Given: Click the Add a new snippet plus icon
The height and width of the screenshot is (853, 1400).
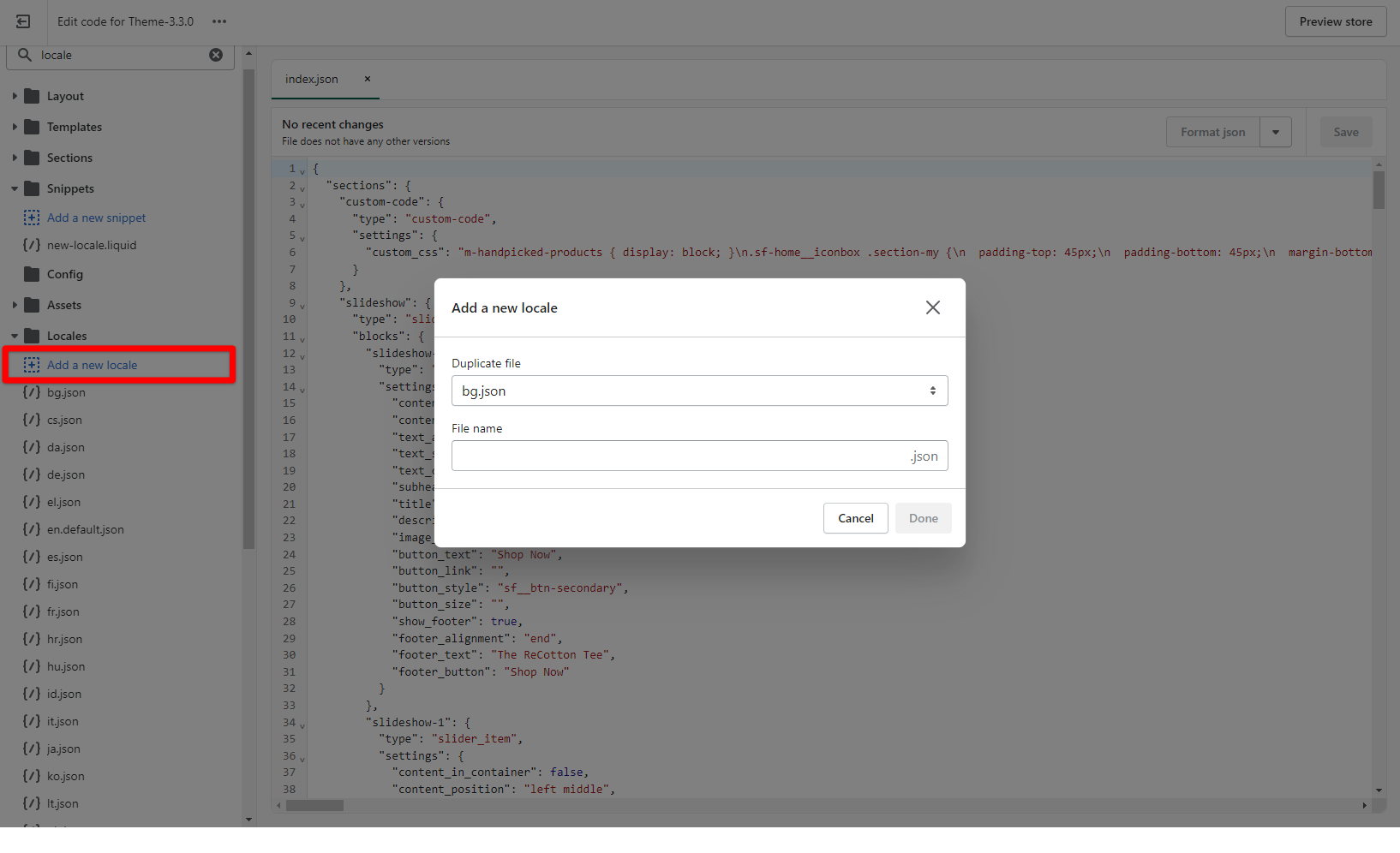Looking at the screenshot, I should tap(32, 218).
